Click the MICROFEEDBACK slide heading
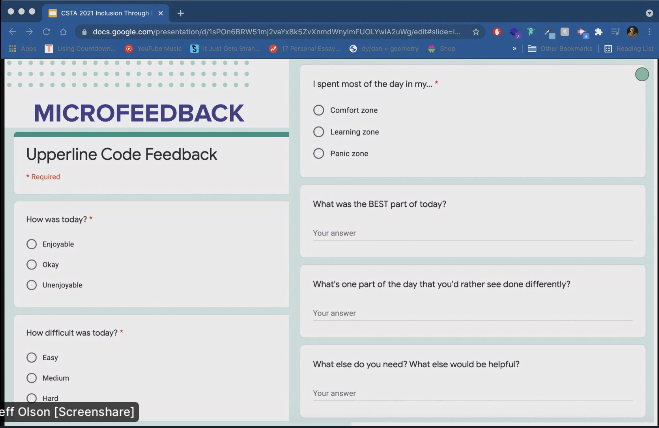Viewport: 659px width, 428px height. [x=139, y=113]
